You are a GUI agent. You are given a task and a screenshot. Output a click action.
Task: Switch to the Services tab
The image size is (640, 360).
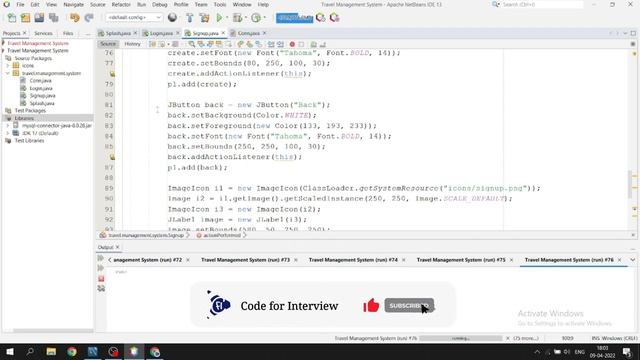43,33
